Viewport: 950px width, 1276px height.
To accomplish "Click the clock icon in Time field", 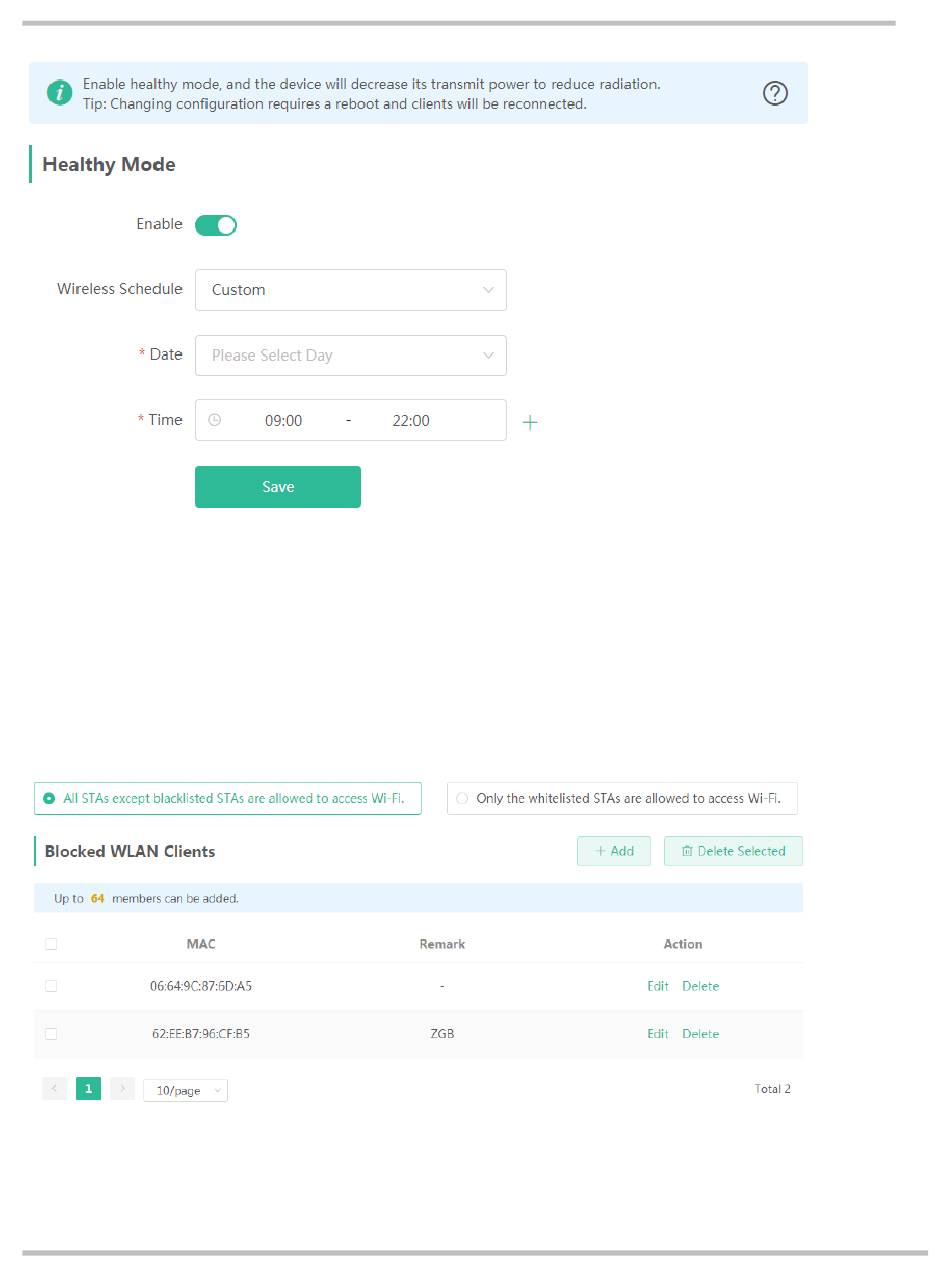I will pos(214,420).
